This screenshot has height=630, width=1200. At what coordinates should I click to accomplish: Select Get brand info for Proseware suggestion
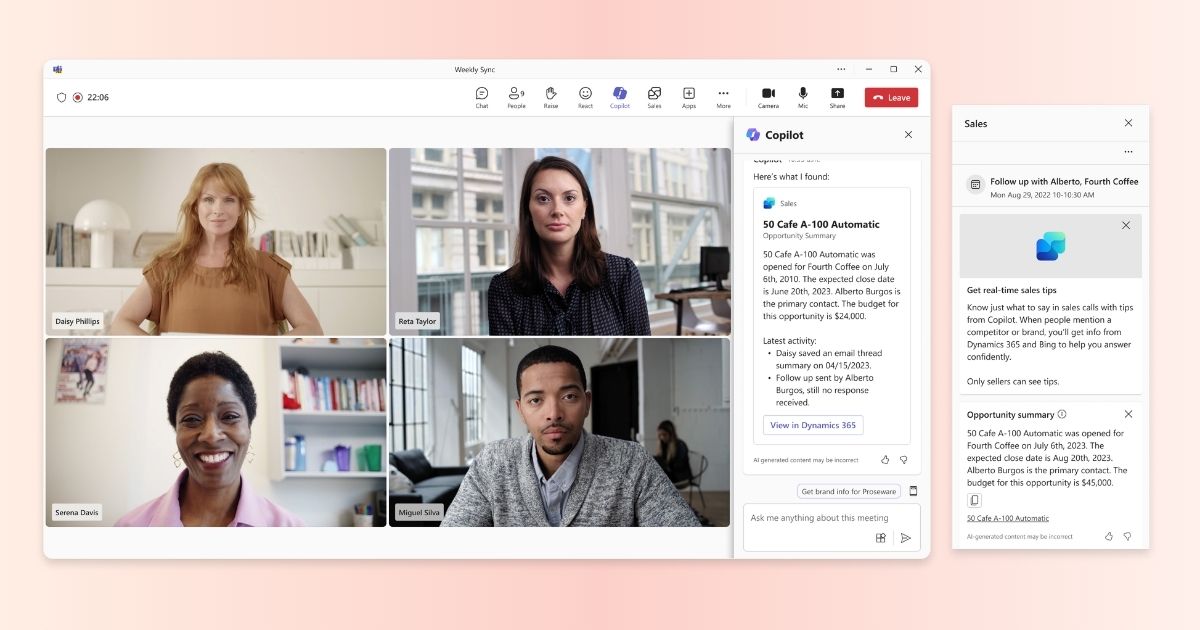pos(849,491)
